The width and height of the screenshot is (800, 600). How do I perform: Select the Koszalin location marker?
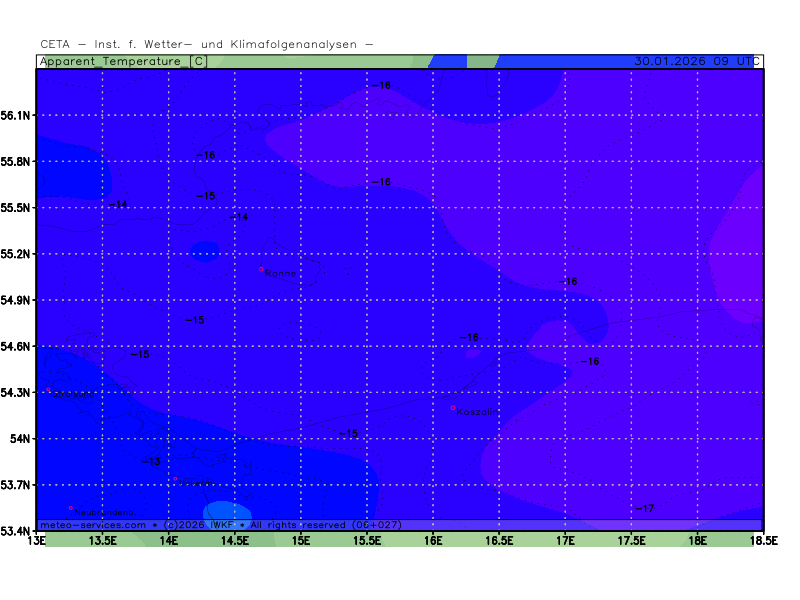pos(453,408)
